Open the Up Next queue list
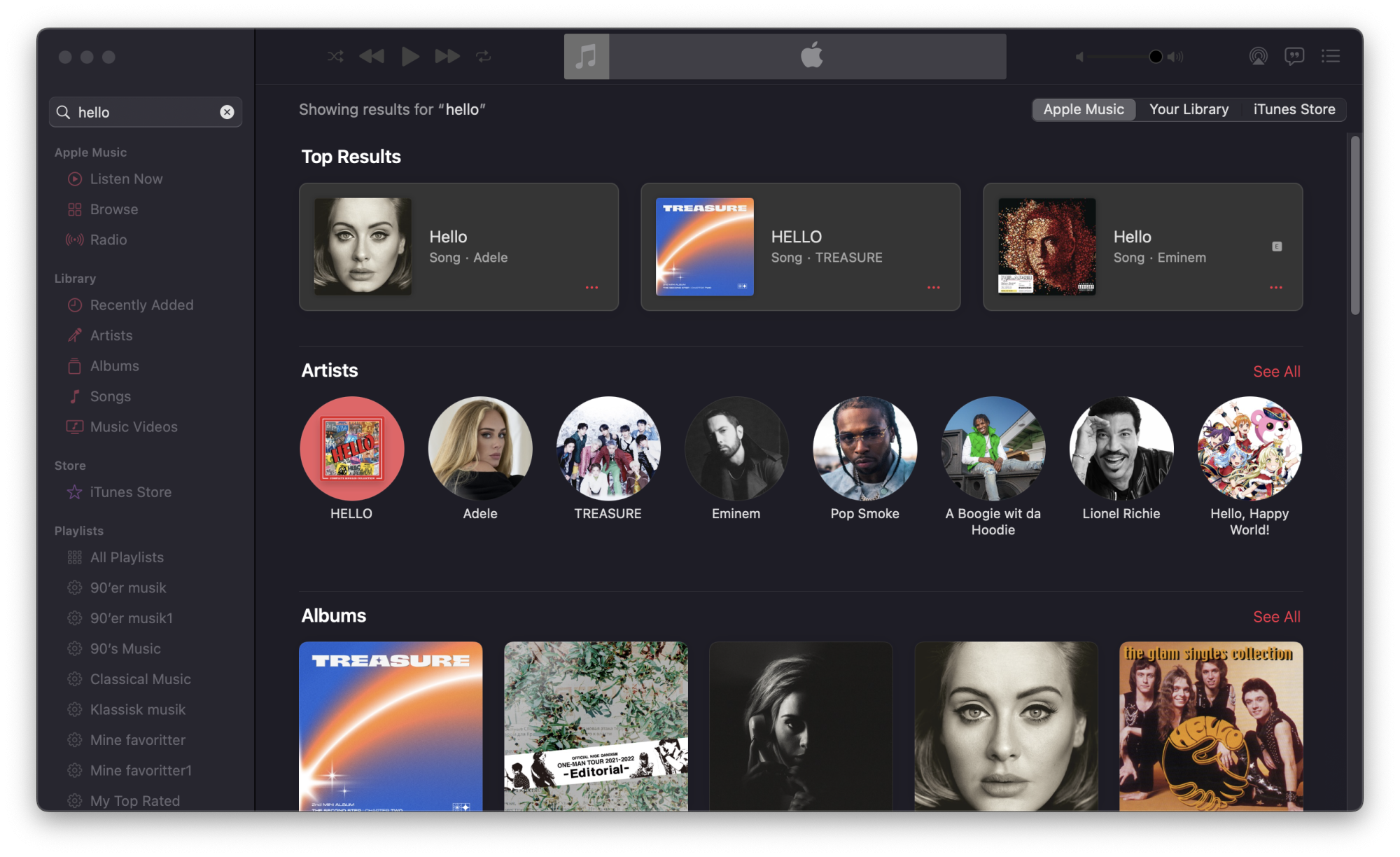 (x=1331, y=56)
